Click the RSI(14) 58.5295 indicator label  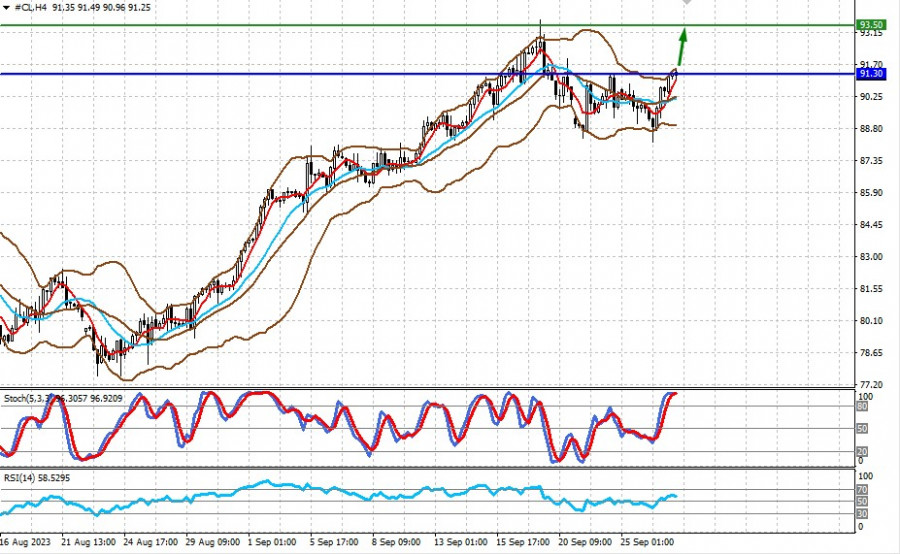point(37,478)
